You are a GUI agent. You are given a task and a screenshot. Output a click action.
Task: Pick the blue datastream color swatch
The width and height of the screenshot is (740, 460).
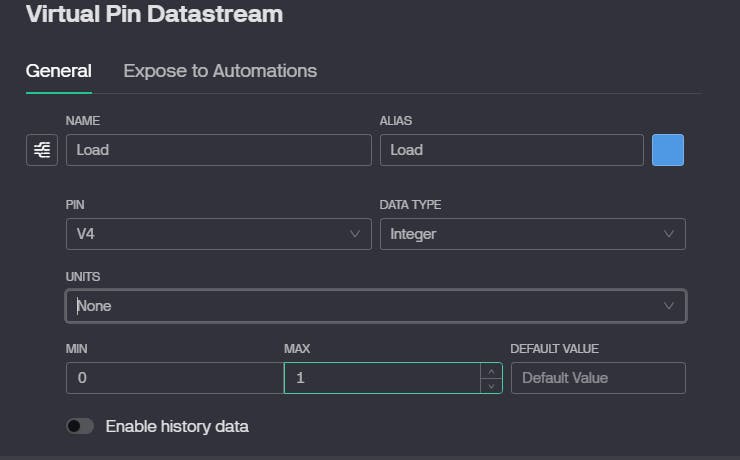point(668,150)
